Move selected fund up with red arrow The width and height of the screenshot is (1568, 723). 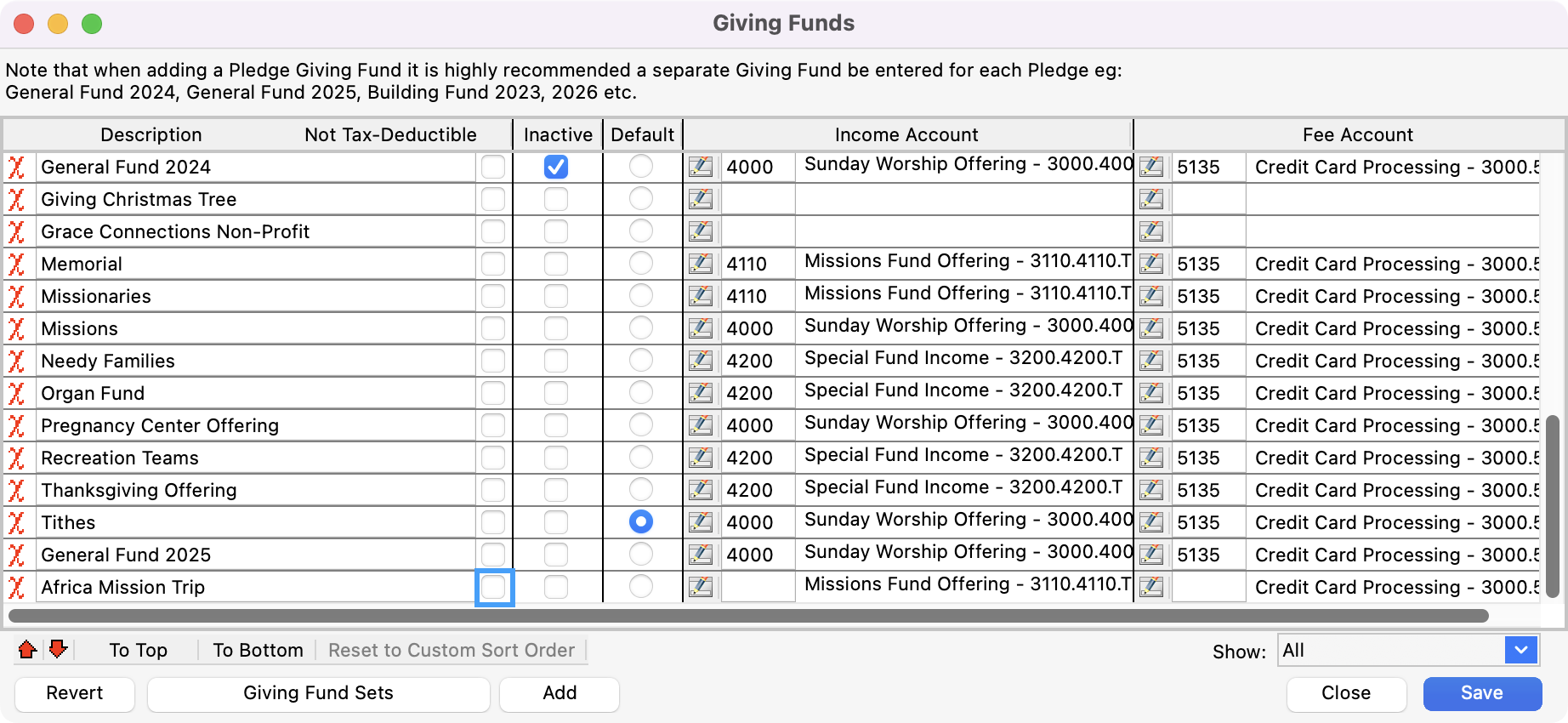point(27,651)
